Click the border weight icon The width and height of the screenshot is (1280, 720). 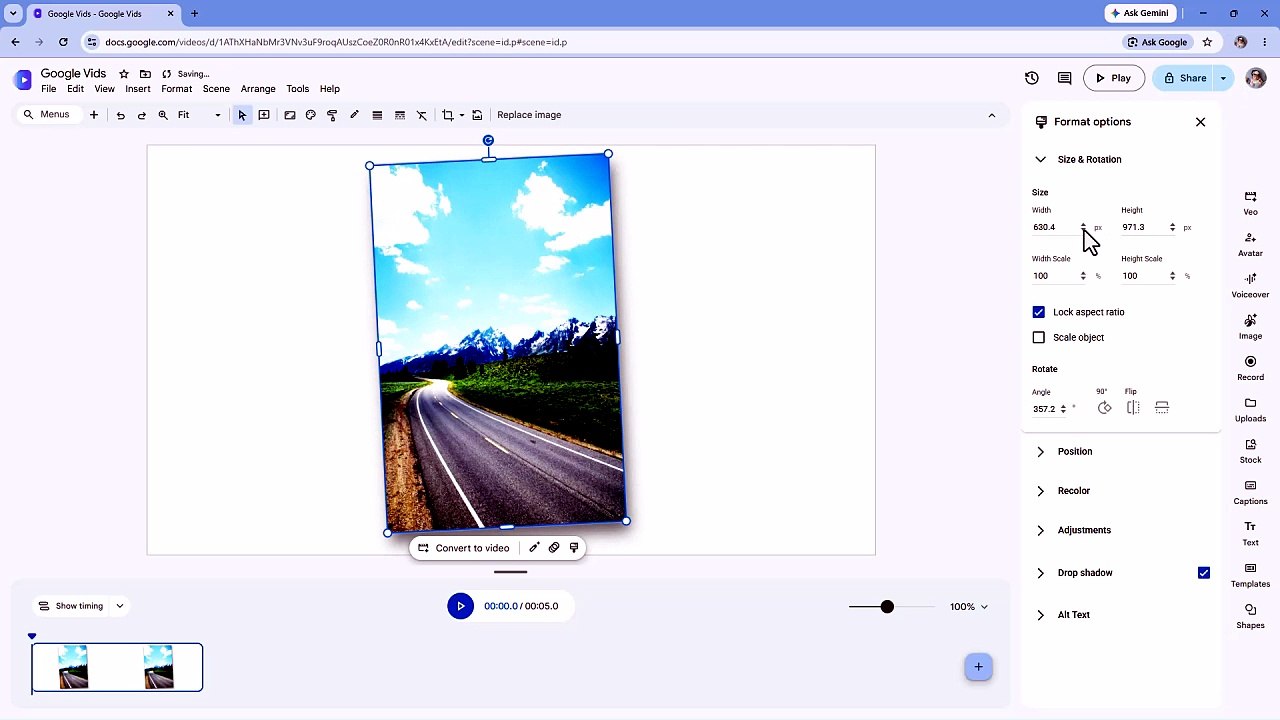click(377, 115)
